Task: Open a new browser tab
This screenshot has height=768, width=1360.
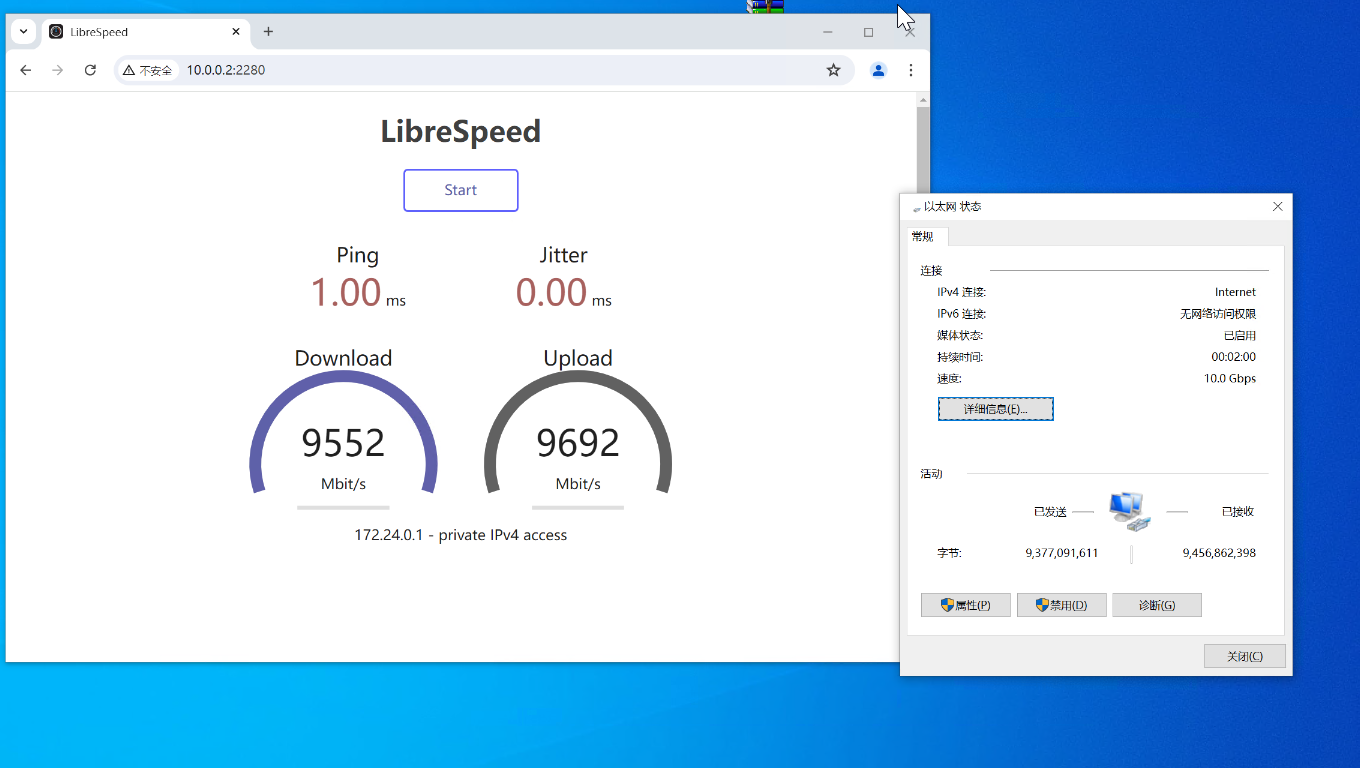Action: (268, 31)
